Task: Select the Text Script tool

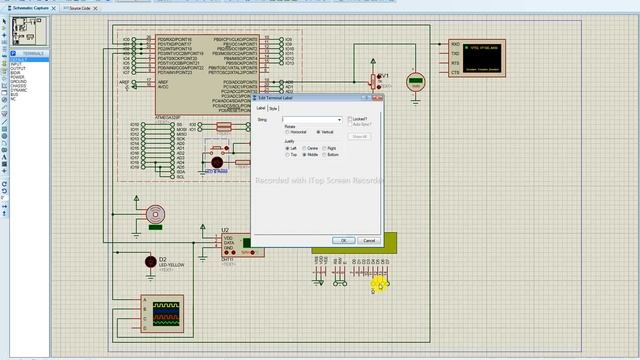Action: (x=4, y=48)
